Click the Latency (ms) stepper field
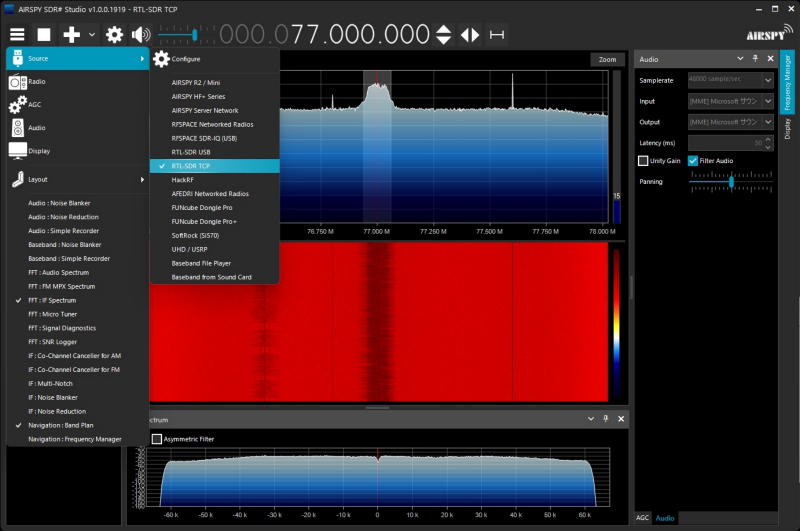The image size is (800, 531). point(730,143)
